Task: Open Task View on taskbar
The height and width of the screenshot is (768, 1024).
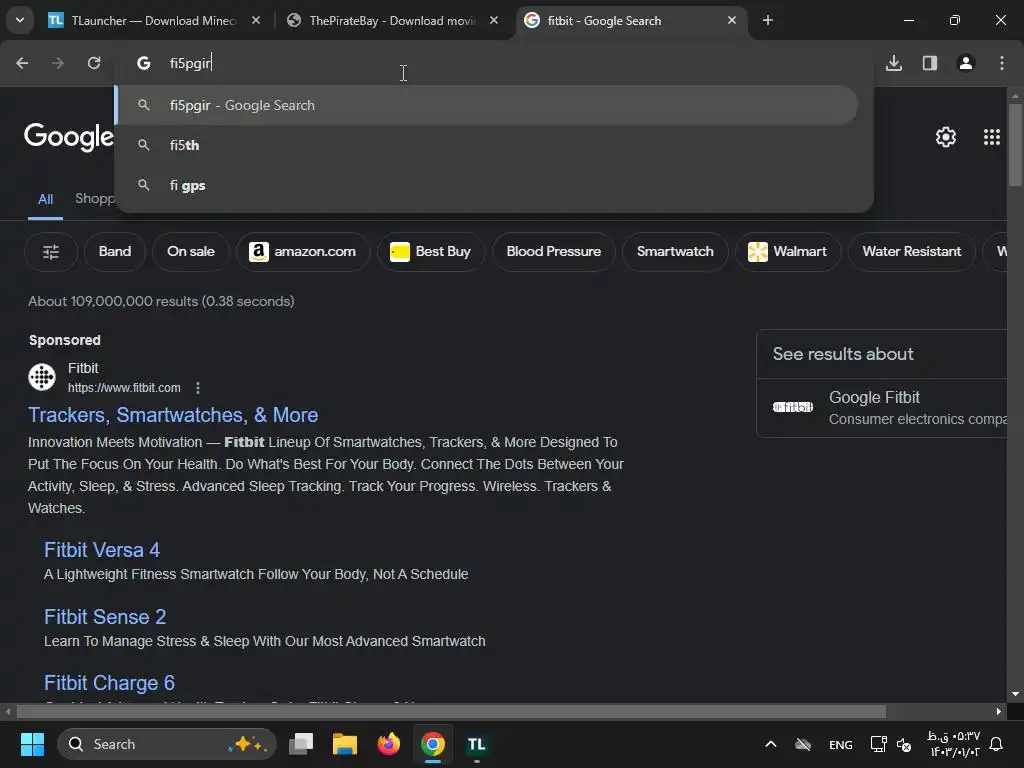Action: tap(301, 744)
